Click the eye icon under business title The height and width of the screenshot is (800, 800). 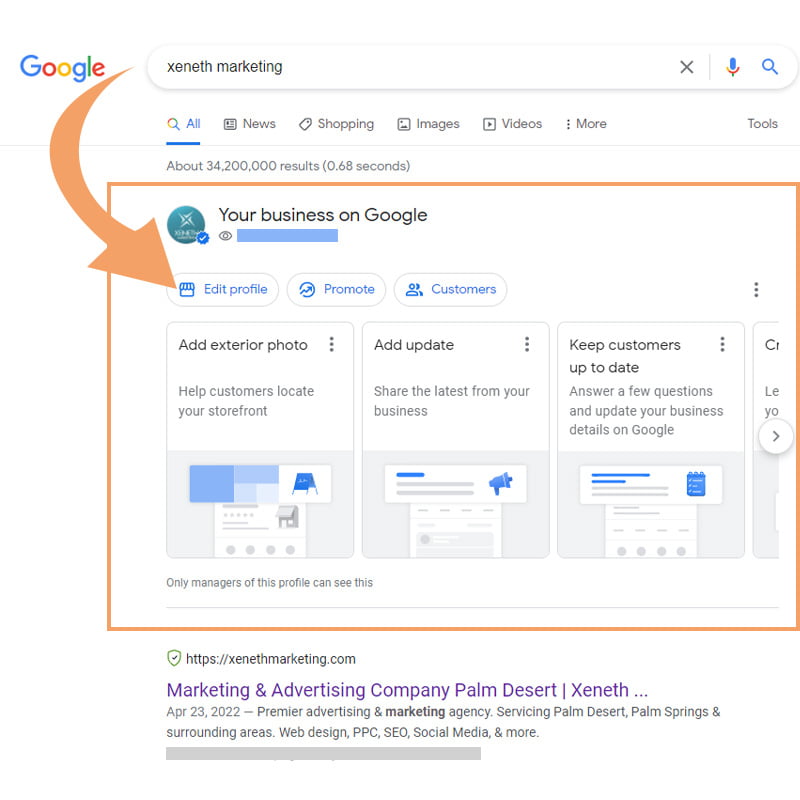(x=226, y=236)
